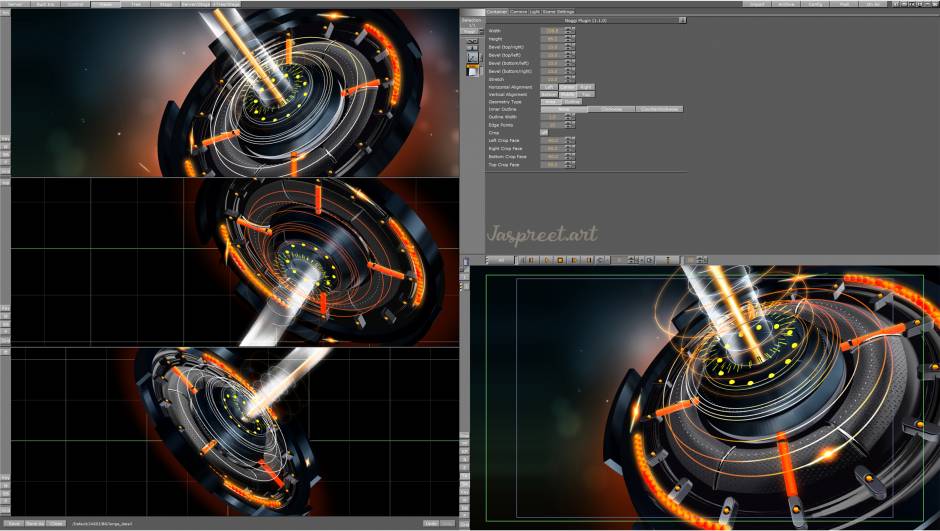940x531 pixels.
Task: Set Horizontal Alignment to Left
Action: (549, 87)
